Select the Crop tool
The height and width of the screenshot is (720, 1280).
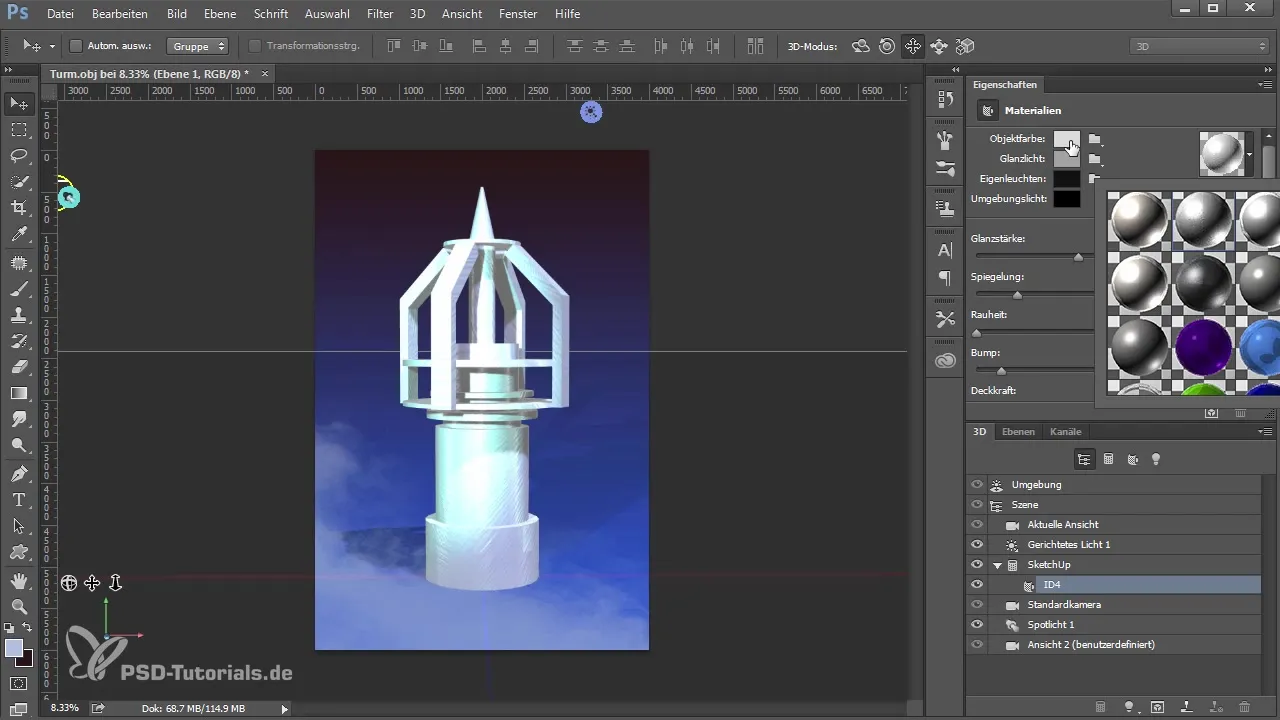click(x=19, y=207)
